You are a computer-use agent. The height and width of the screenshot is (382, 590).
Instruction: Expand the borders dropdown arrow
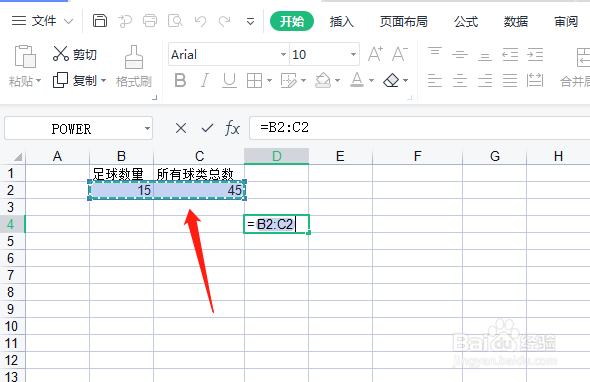click(x=269, y=81)
